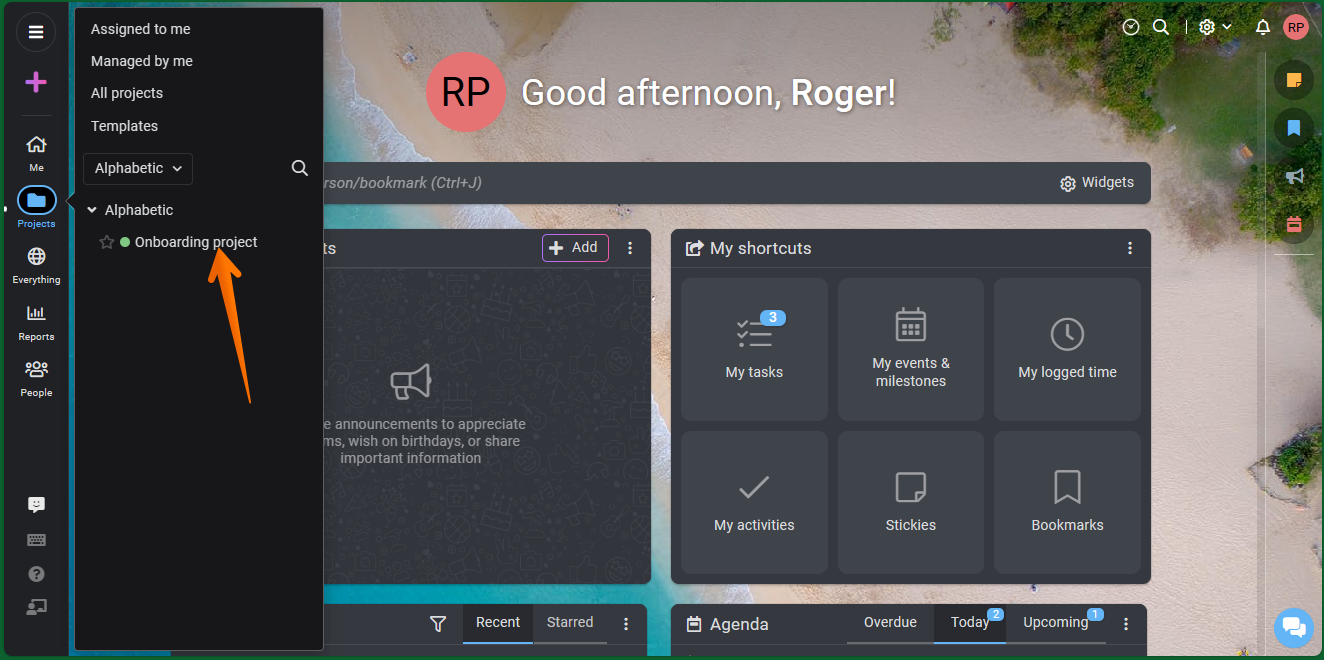Viewport: 1324px width, 660px height.
Task: Open the hamburger menu in sidebar
Action: (36, 32)
